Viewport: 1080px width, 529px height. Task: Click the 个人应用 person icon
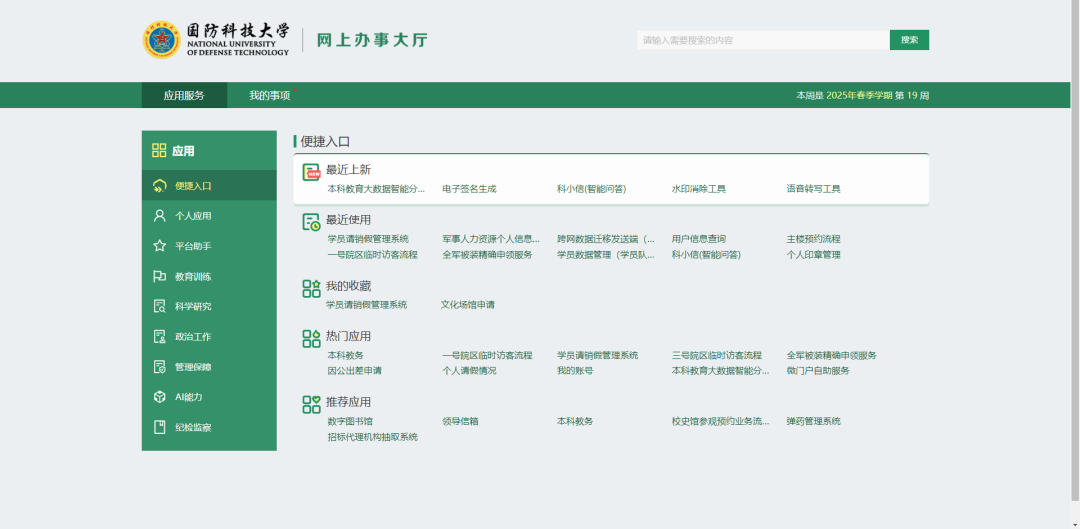[159, 216]
